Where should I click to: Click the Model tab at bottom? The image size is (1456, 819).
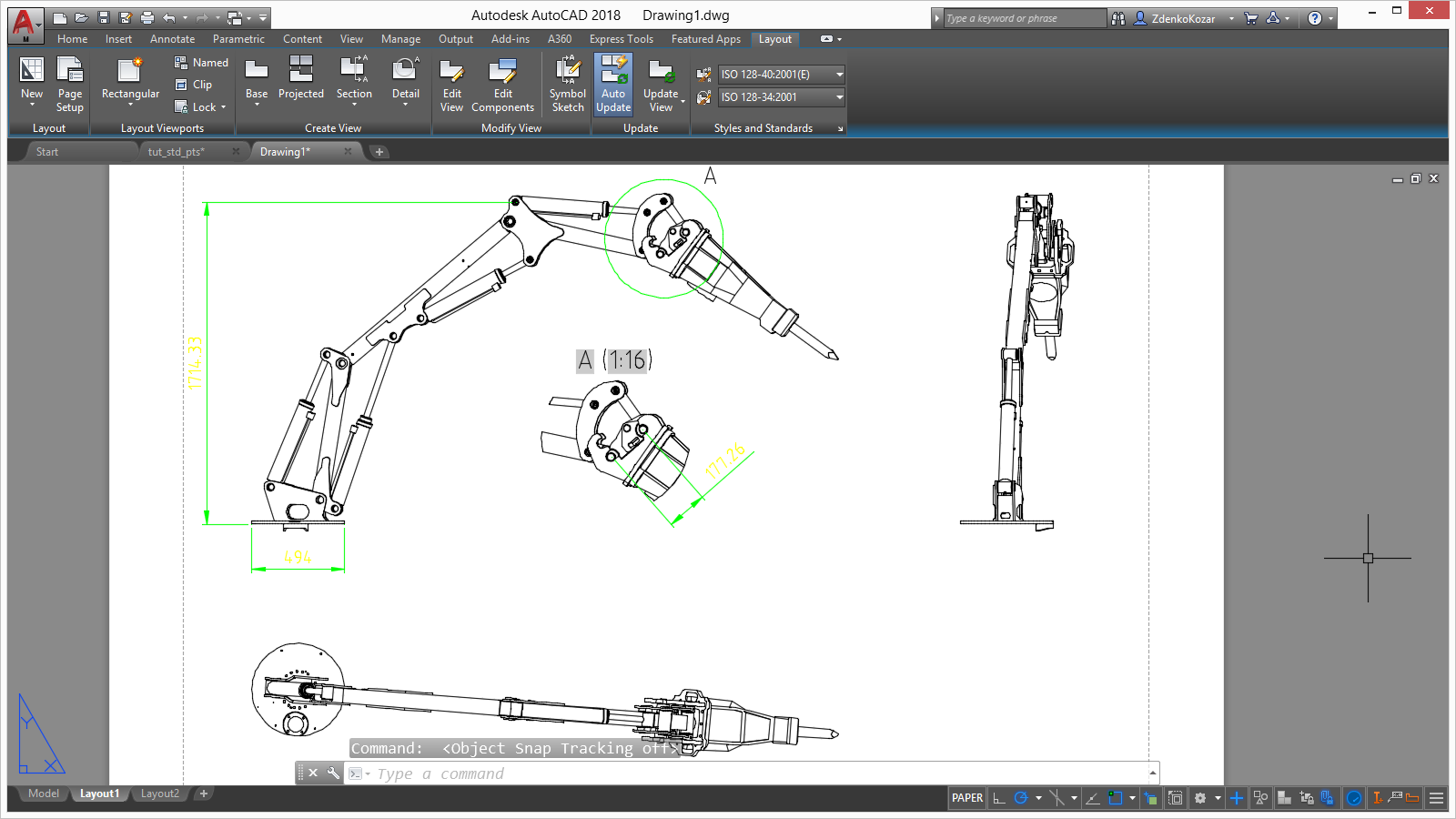click(x=44, y=794)
